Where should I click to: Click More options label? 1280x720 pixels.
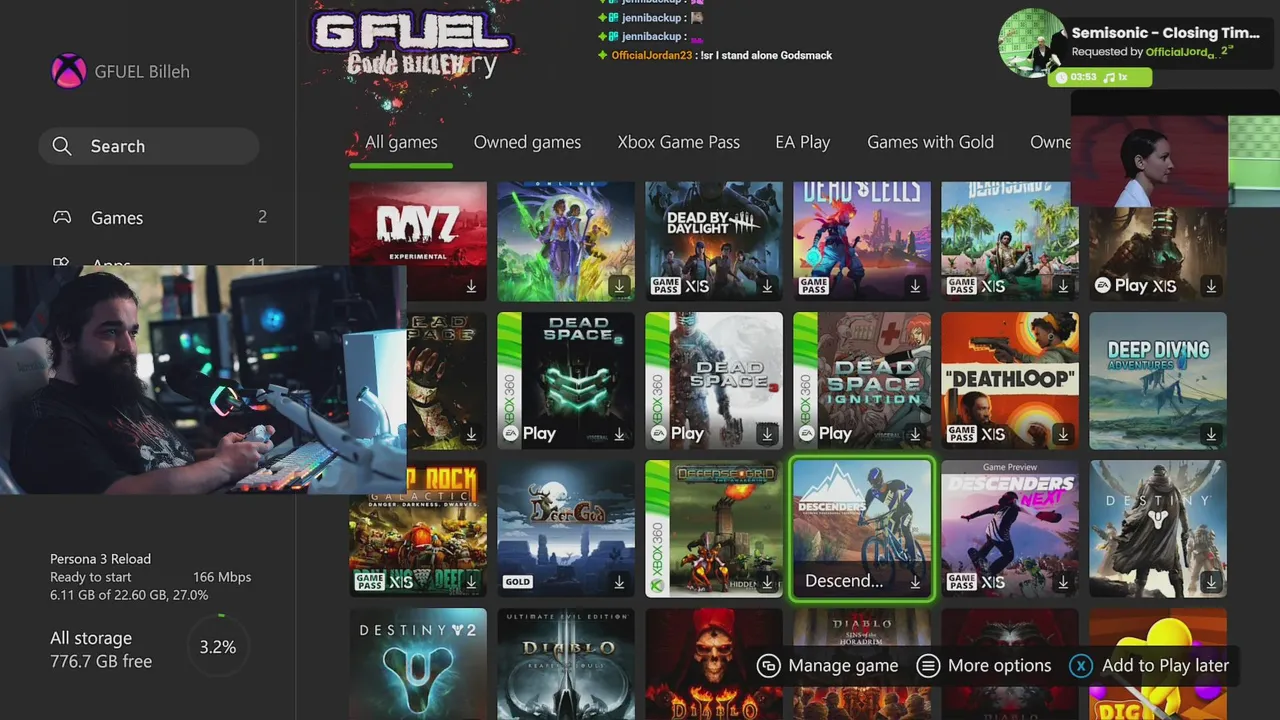[x=999, y=666]
